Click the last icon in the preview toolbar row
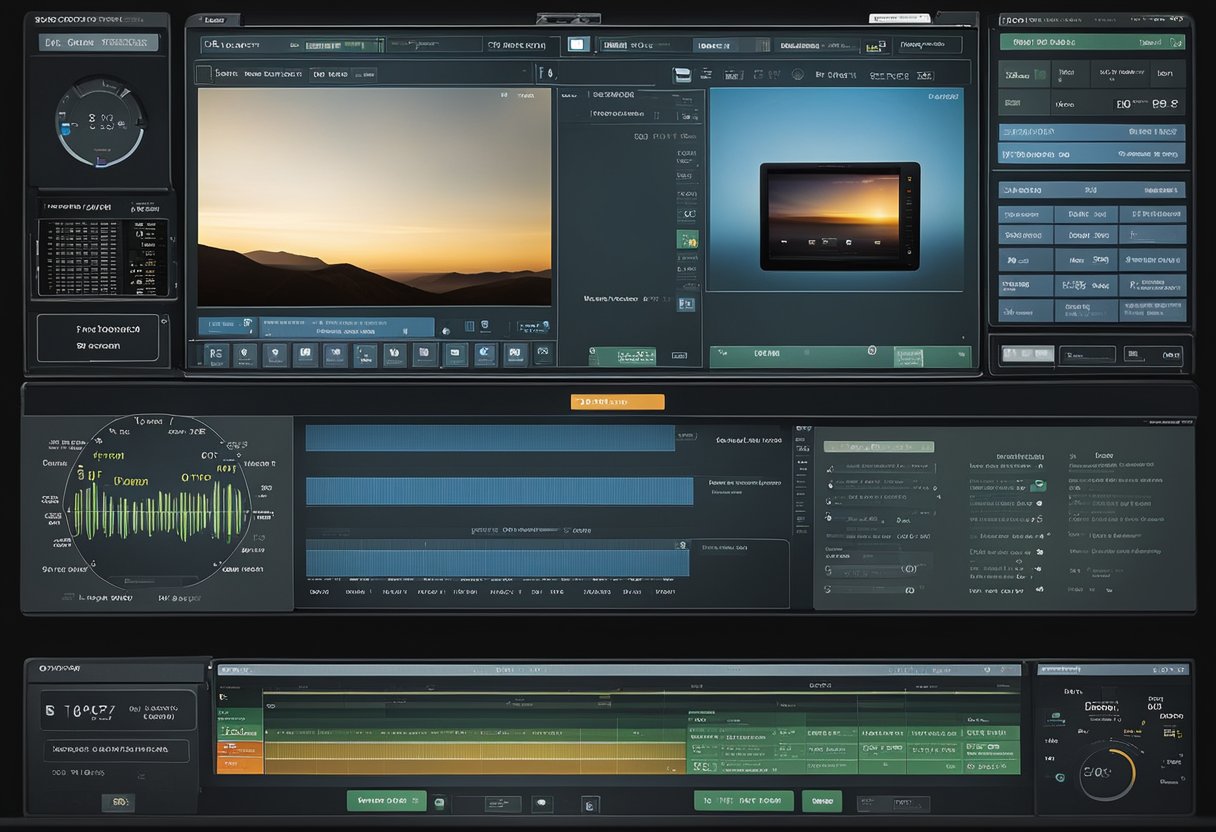 click(544, 353)
